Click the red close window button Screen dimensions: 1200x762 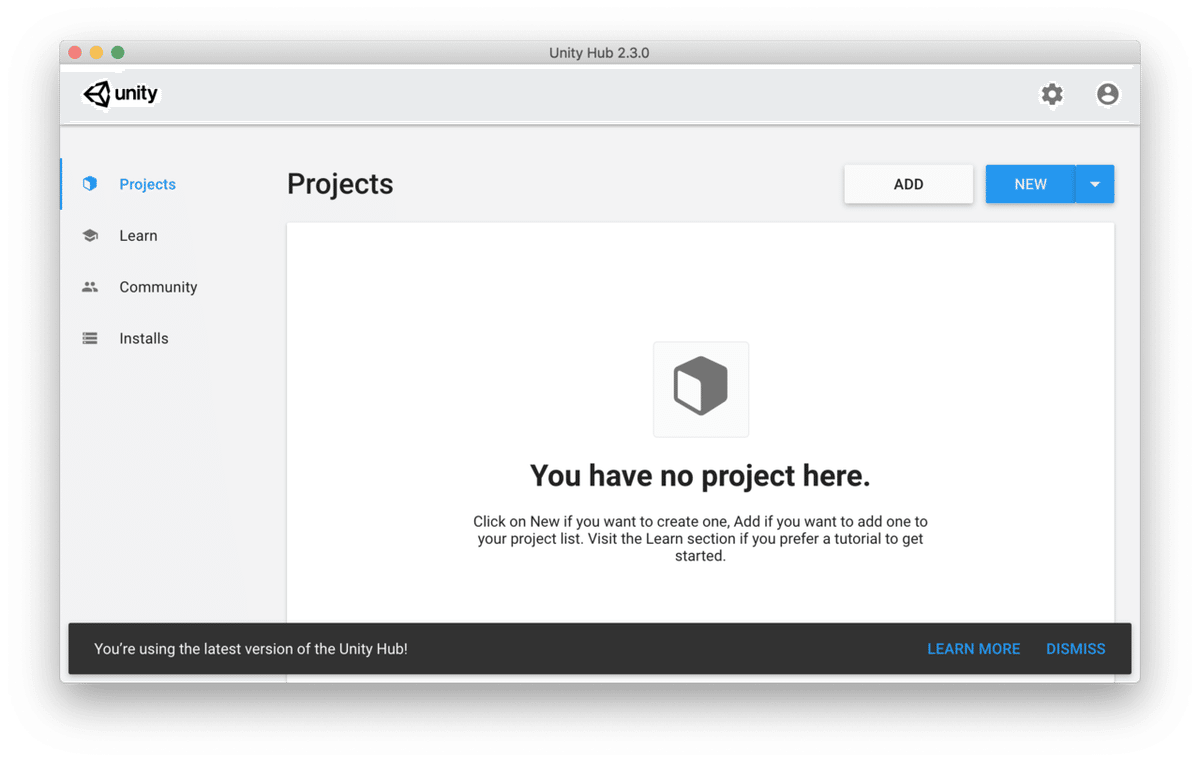click(75, 53)
